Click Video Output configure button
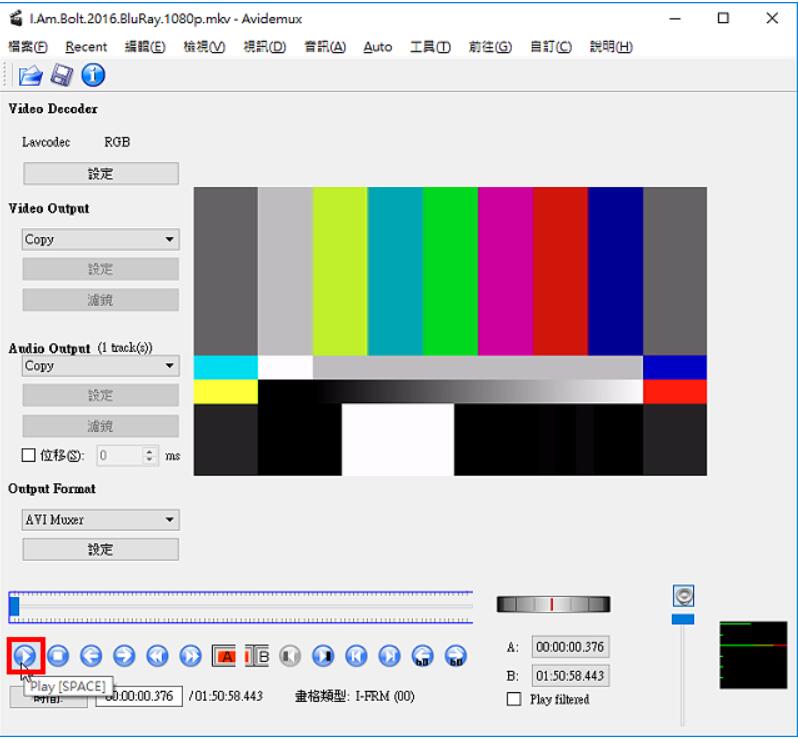This screenshot has height=739, width=798. tap(101, 269)
